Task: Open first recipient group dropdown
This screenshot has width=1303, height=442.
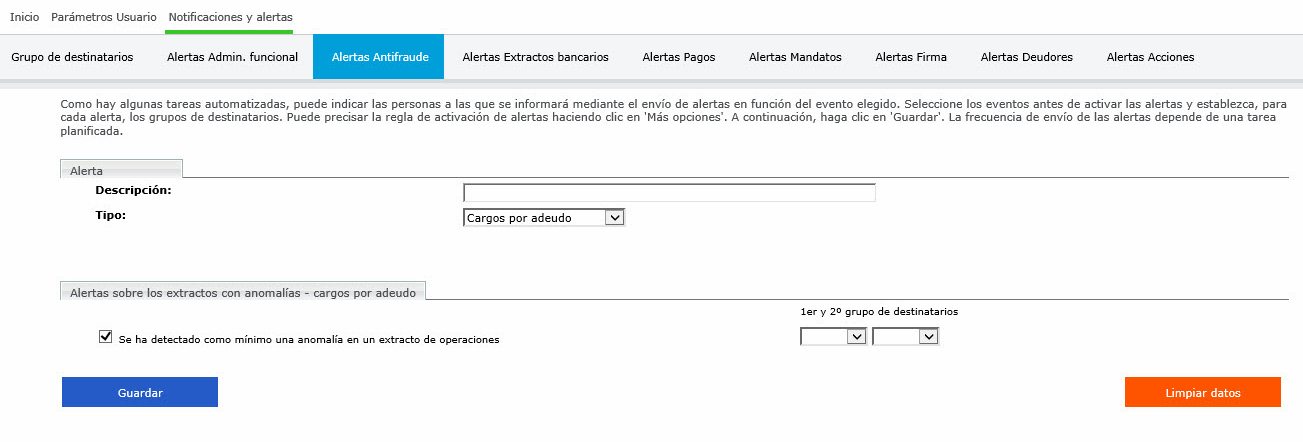Action: [x=833, y=338]
